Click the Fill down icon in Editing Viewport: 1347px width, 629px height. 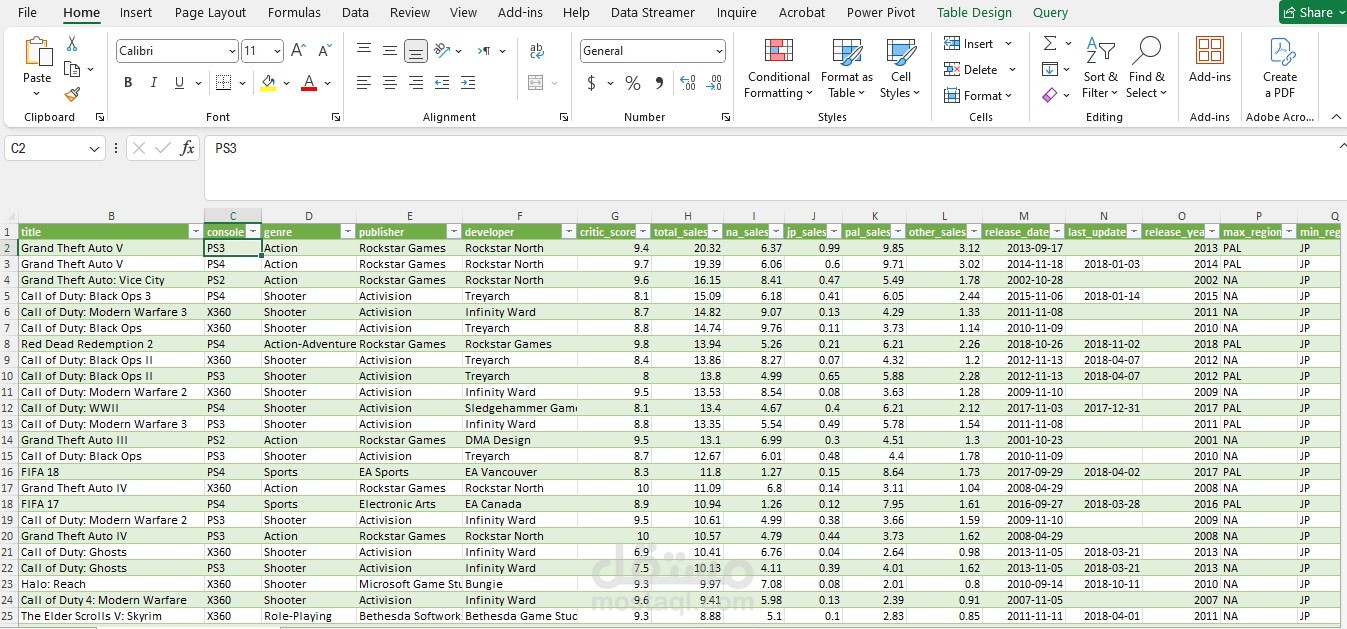[x=1049, y=69]
